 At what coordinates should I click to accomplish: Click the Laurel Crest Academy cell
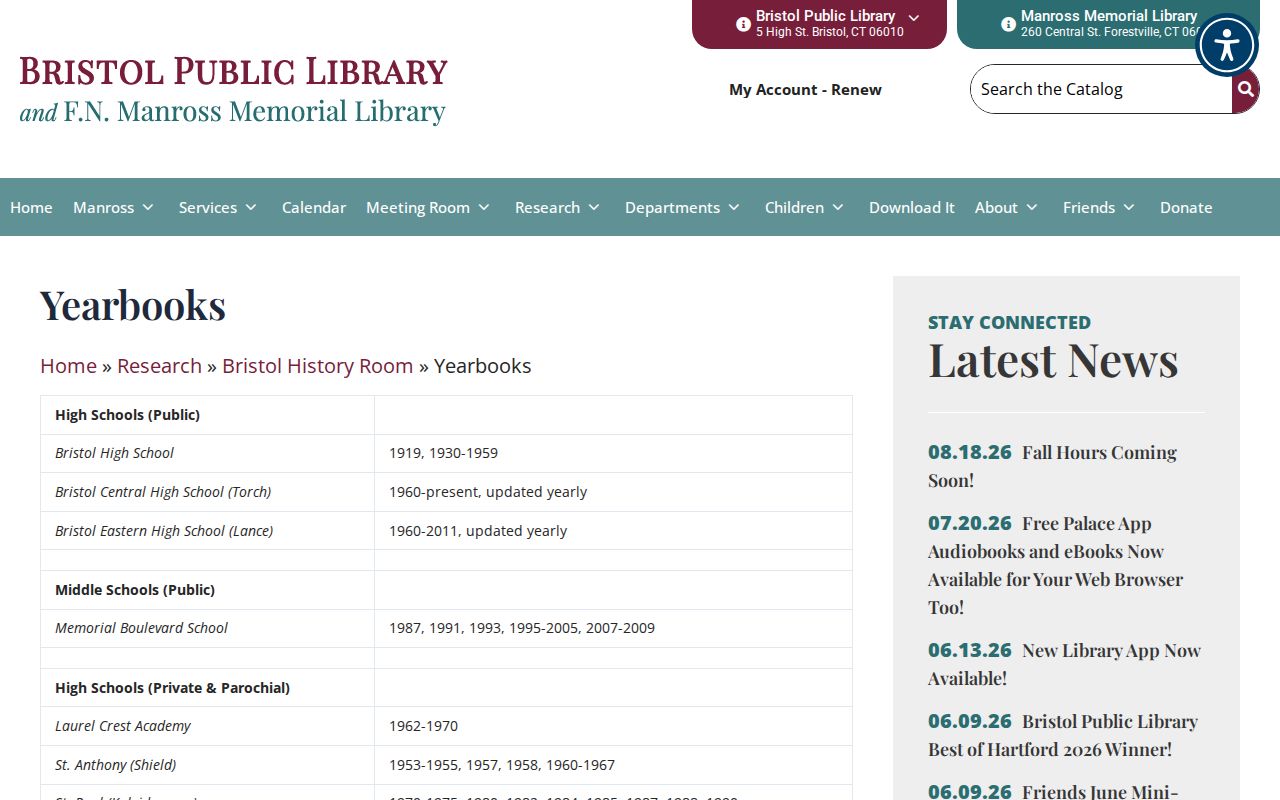click(x=207, y=726)
